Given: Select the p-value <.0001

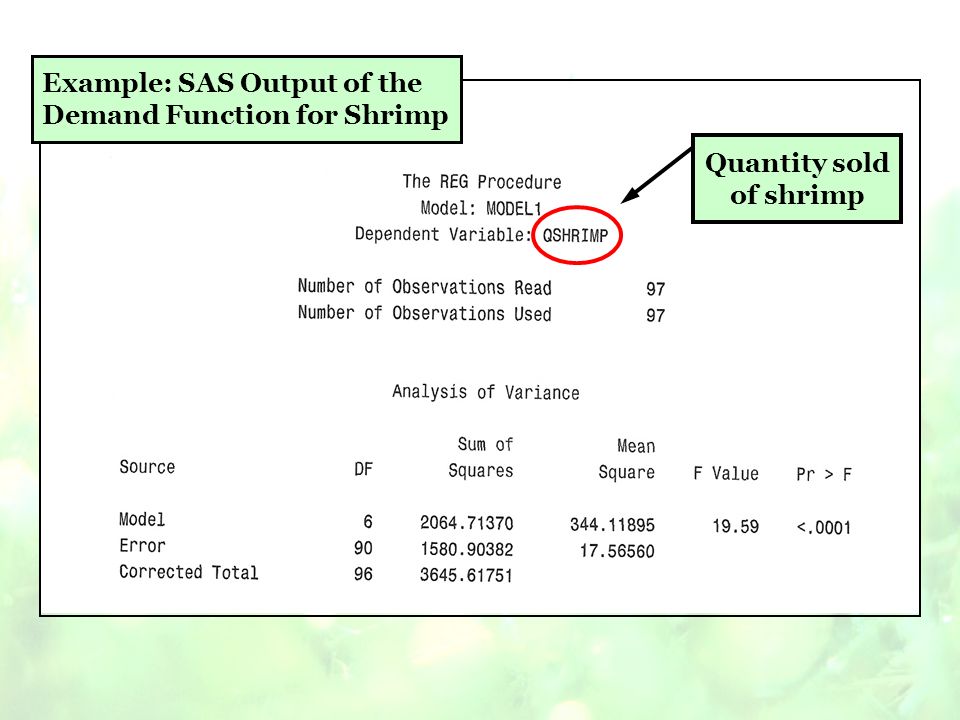Looking at the screenshot, I should pos(823,528).
